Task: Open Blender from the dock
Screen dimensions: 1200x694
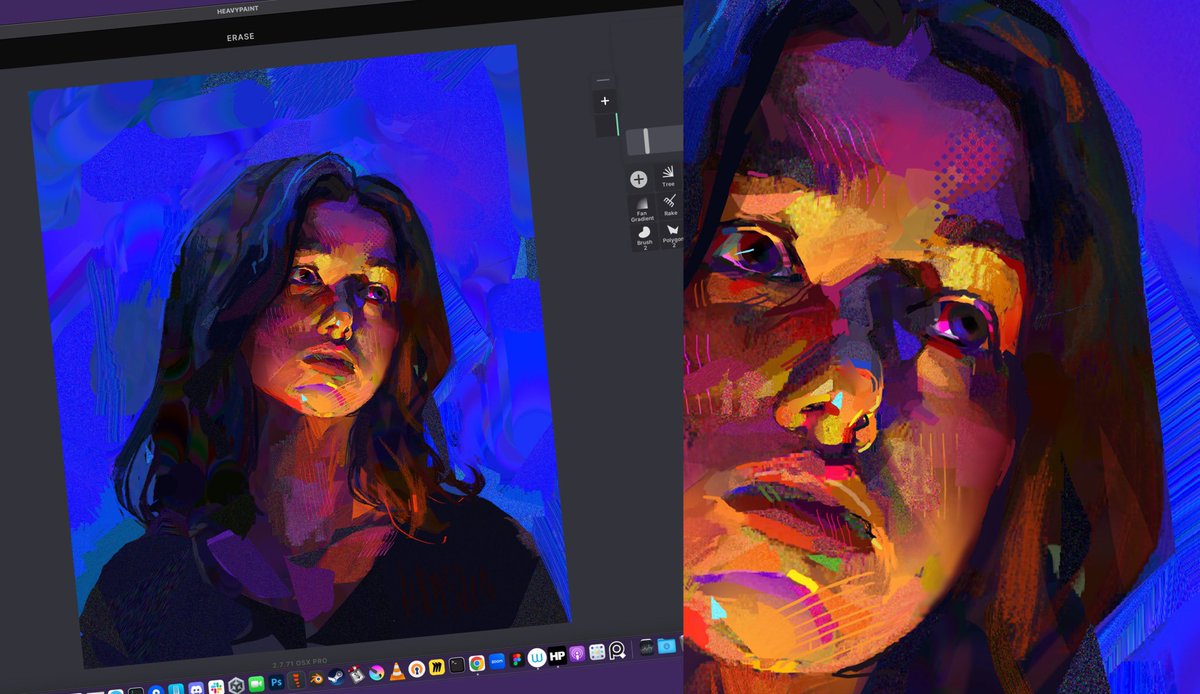Action: pyautogui.click(x=315, y=680)
